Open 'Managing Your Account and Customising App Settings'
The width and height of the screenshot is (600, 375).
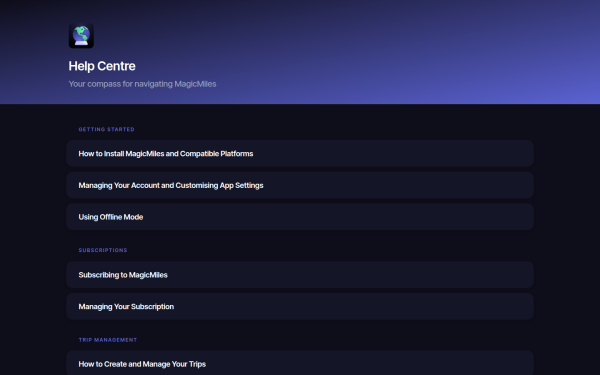171,185
